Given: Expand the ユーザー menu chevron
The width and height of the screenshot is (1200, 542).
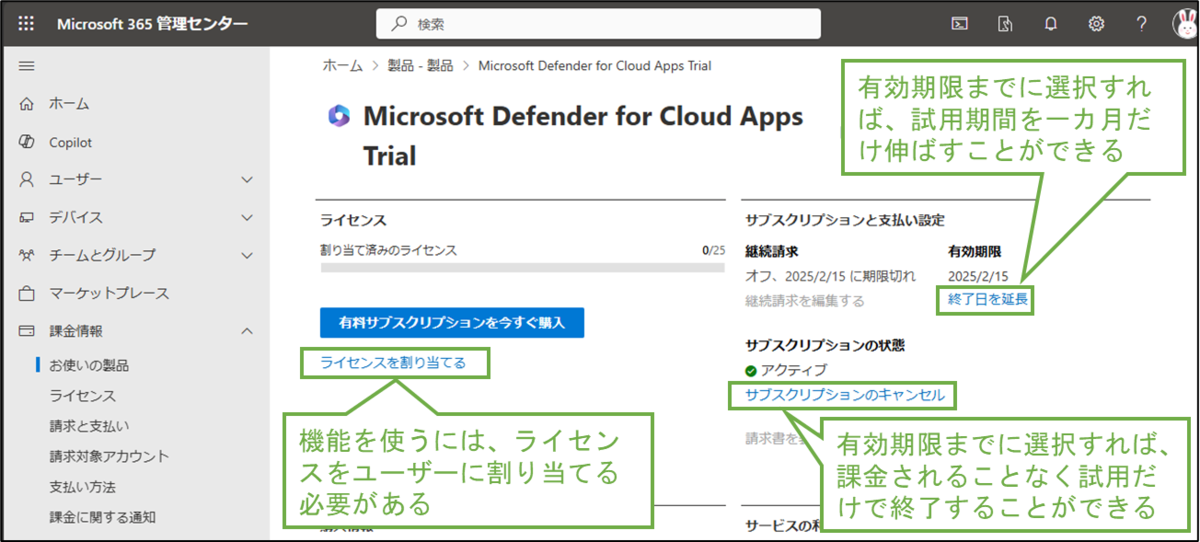Looking at the screenshot, I should 247,180.
